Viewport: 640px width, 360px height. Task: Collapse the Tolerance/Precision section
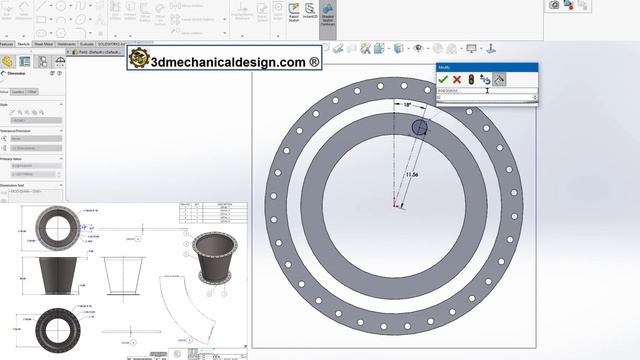coord(61,131)
